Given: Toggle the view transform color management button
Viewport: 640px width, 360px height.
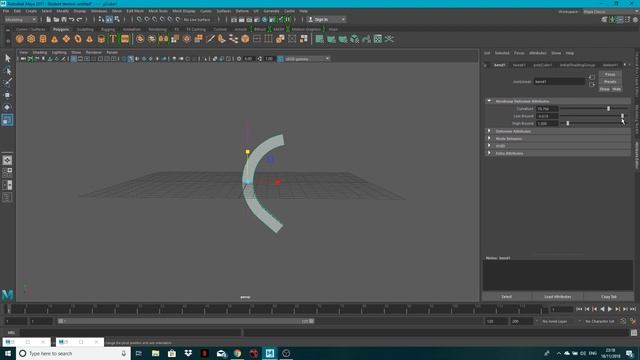Looking at the screenshot, I should [x=280, y=59].
